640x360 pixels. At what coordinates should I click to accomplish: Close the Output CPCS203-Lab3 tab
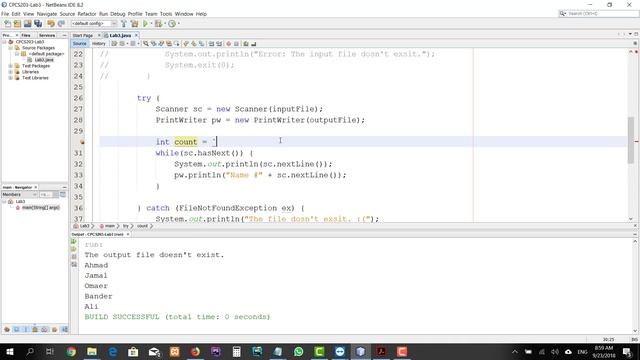click(x=128, y=234)
